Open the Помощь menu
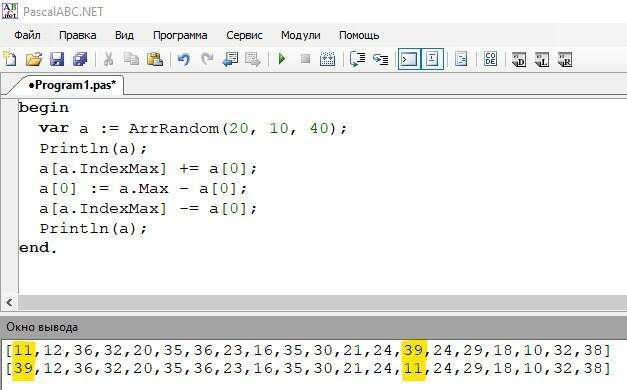 coord(359,35)
